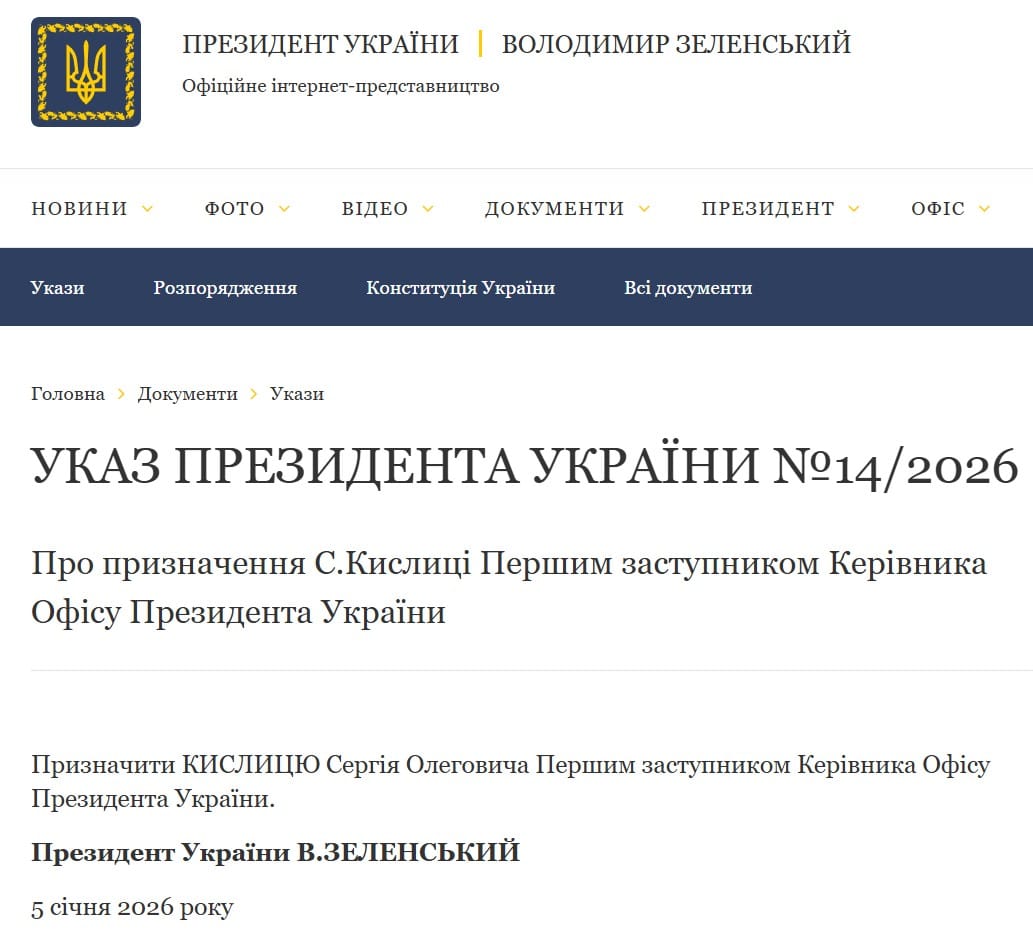Viewport: 1033px width, 937px height.
Task: Expand the ОФІС menu chevron
Action: [x=985, y=209]
